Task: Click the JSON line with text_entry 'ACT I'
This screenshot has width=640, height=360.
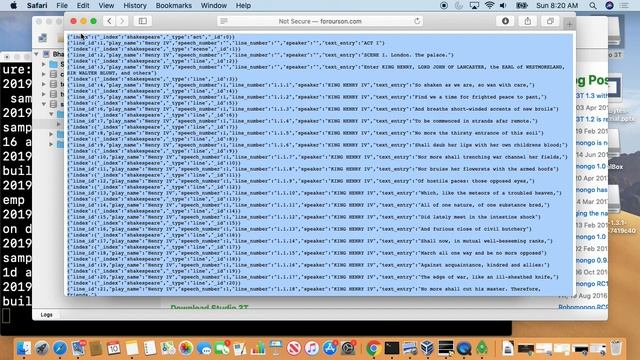Action: point(226,43)
